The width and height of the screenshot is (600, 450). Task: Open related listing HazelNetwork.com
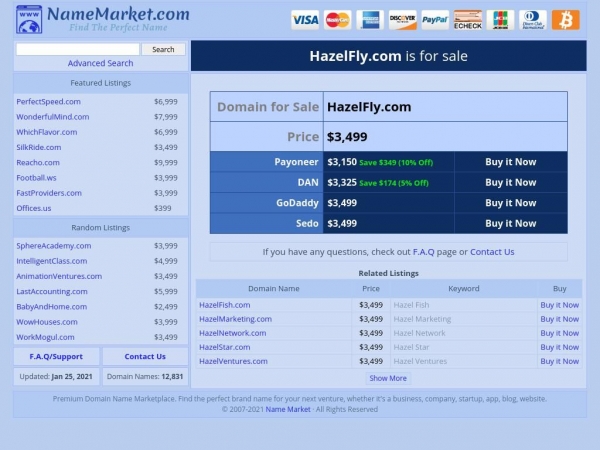pos(233,333)
